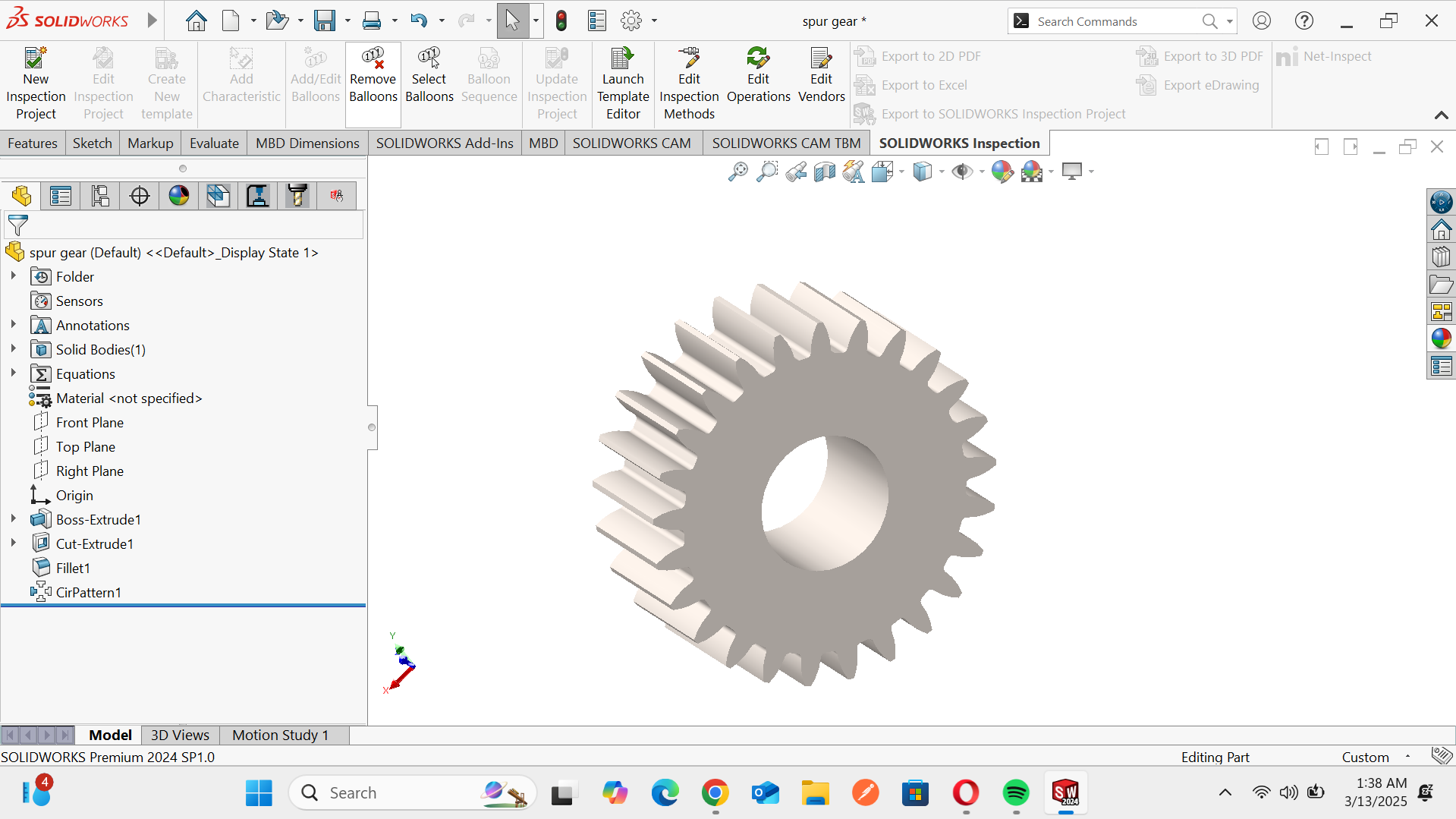1456x819 pixels.
Task: Open the 3D Views bottom tab
Action: 180,735
